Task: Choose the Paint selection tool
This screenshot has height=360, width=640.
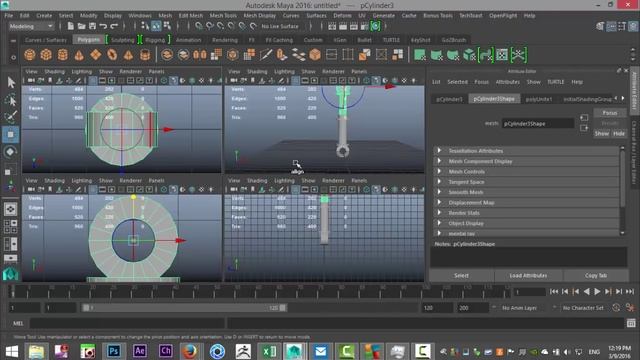Action: 11,117
